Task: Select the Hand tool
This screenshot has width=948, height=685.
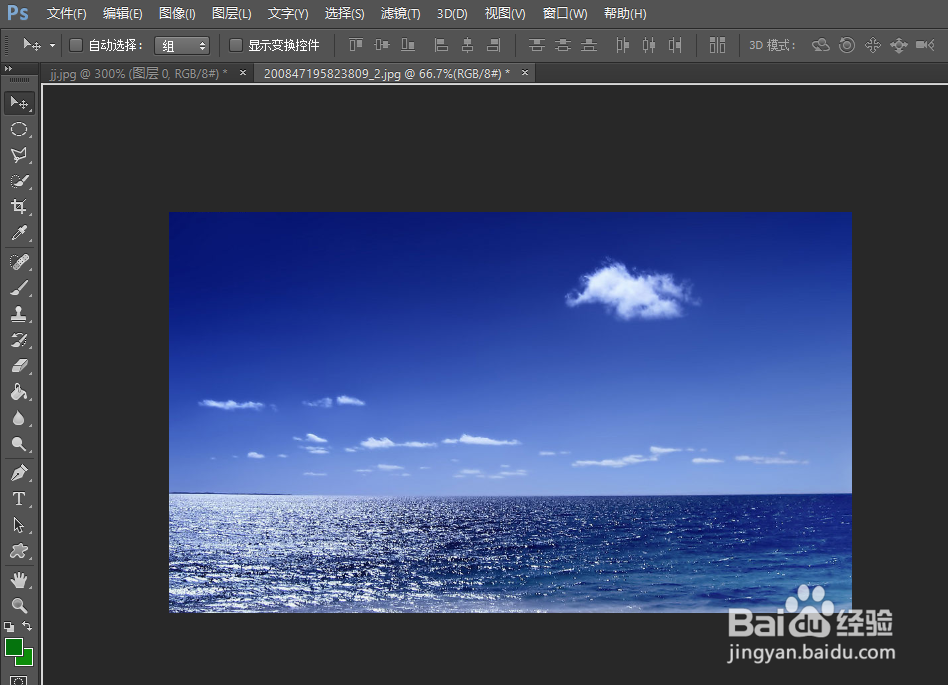Action: pyautogui.click(x=19, y=580)
